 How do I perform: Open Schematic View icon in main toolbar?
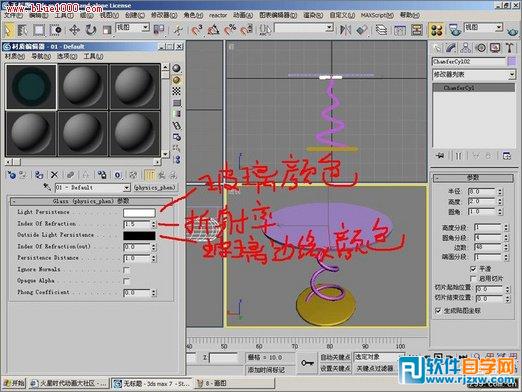417,30
